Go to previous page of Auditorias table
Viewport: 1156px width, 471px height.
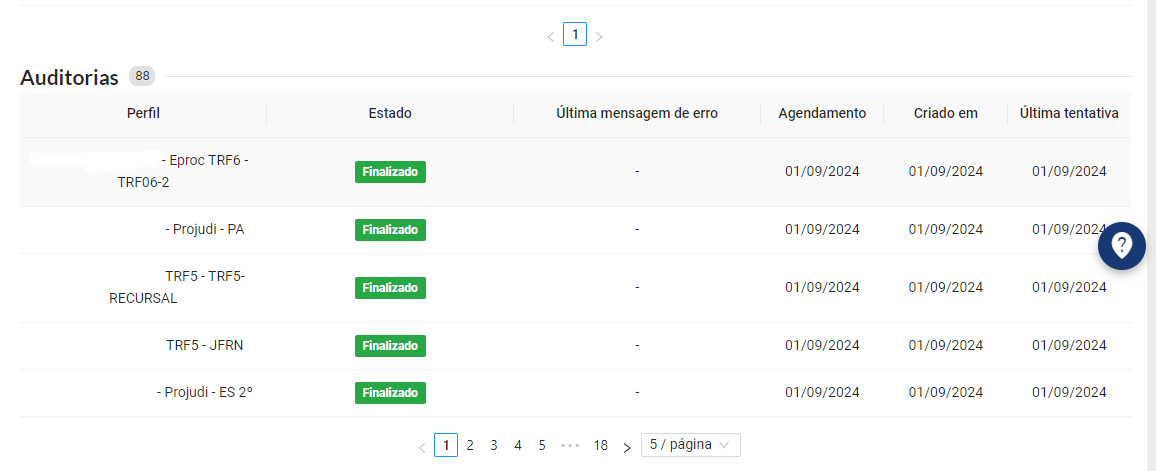point(422,446)
